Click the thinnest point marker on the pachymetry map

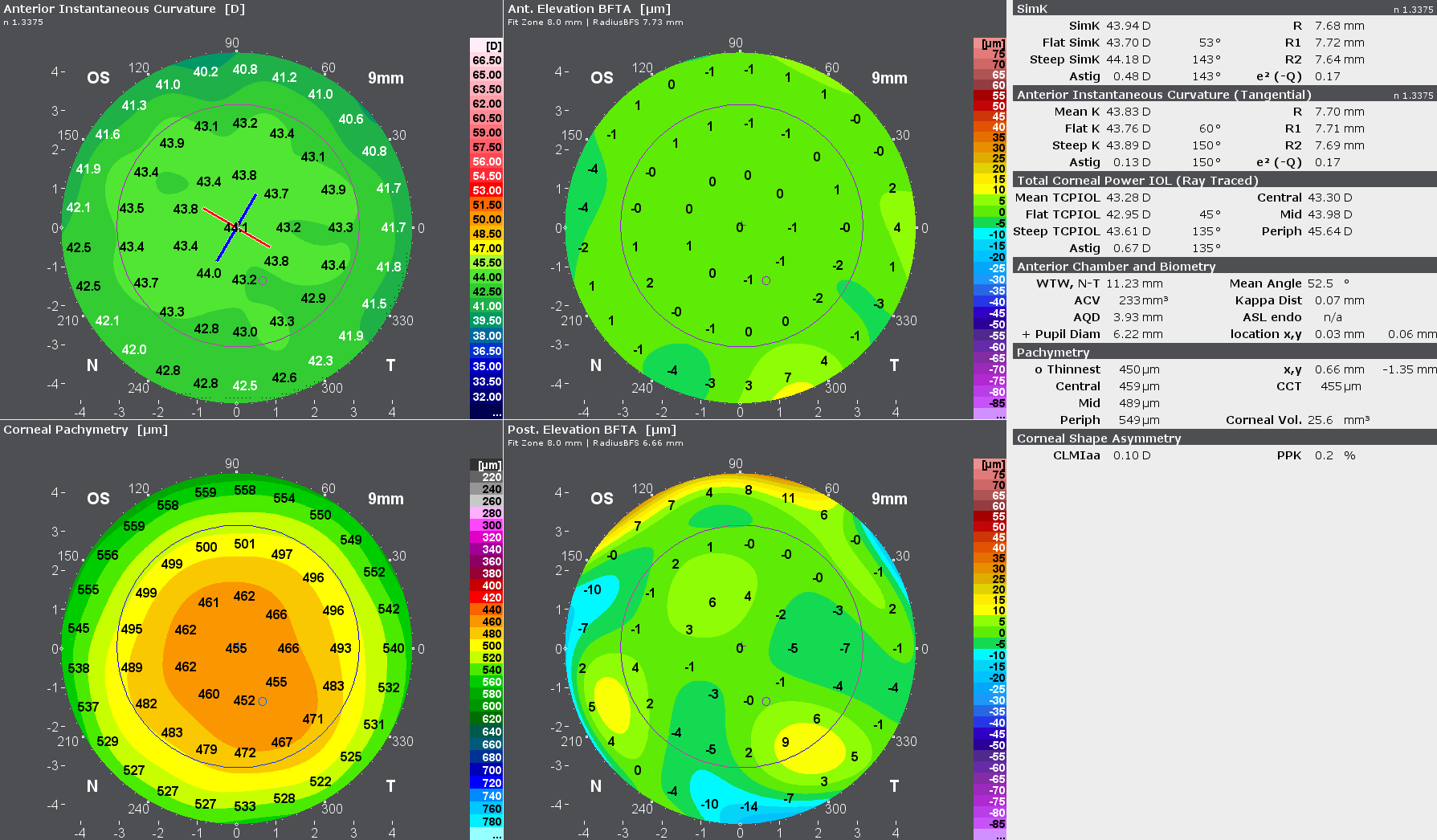(261, 702)
